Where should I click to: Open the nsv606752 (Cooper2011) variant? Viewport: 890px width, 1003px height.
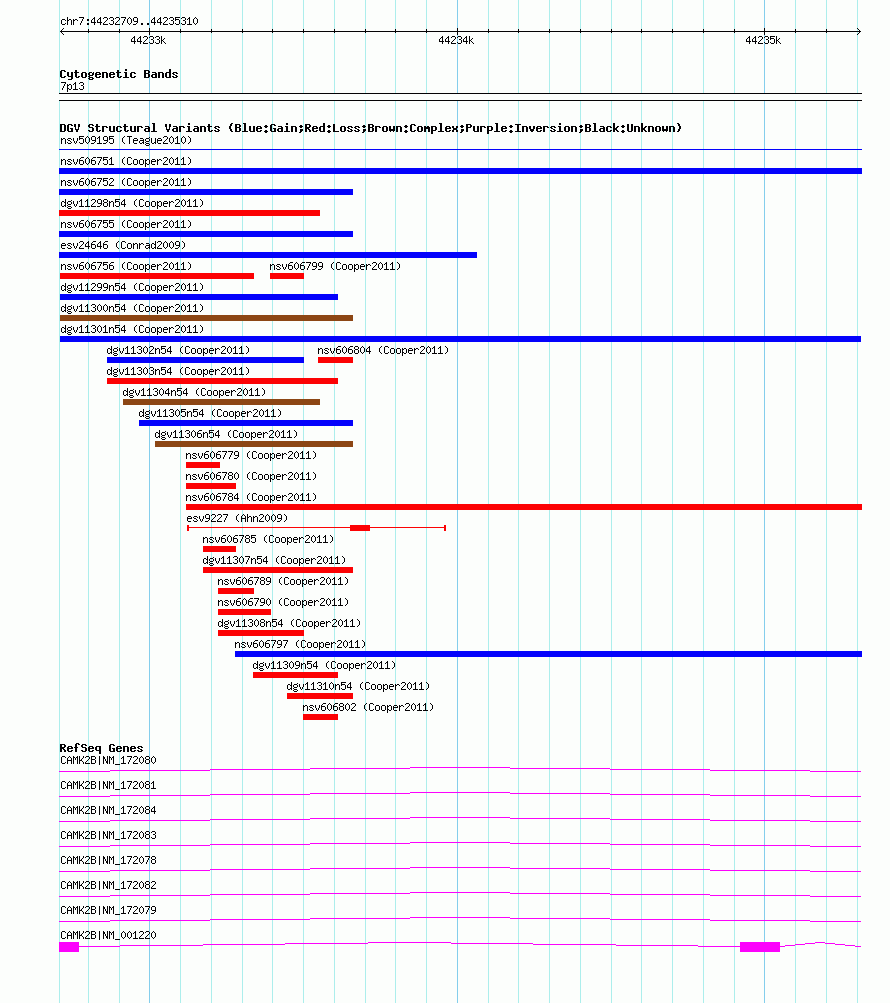point(126,182)
